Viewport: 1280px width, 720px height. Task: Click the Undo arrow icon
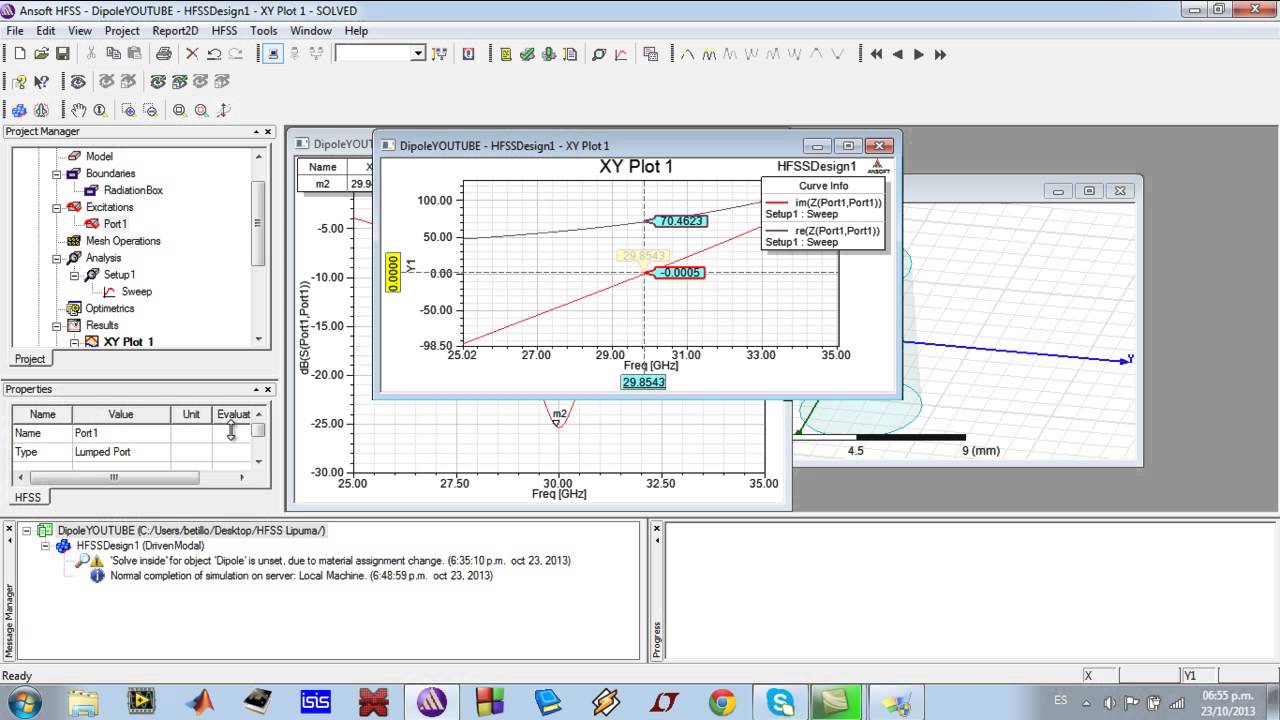tap(214, 53)
